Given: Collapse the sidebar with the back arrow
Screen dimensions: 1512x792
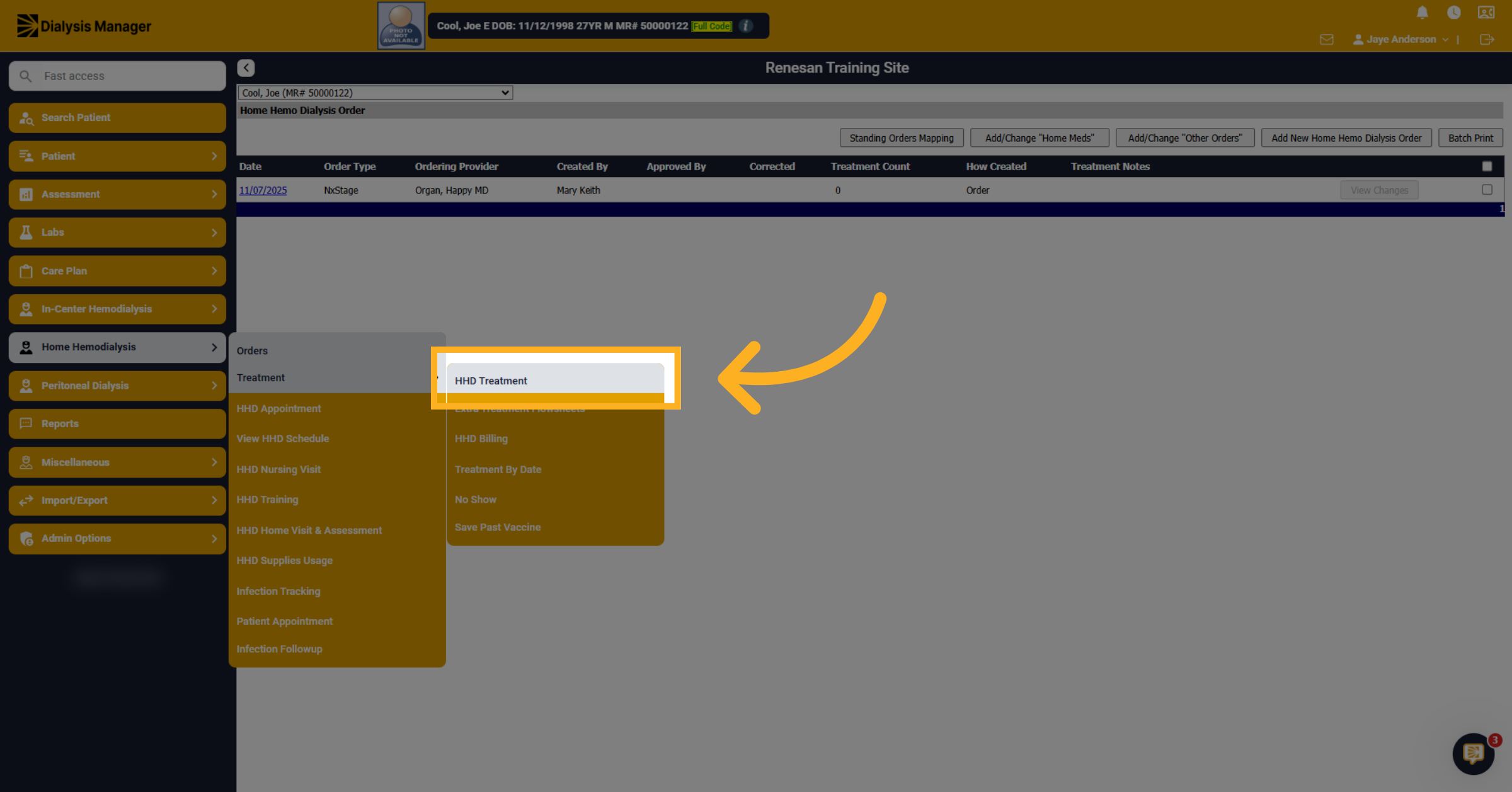Looking at the screenshot, I should point(246,68).
